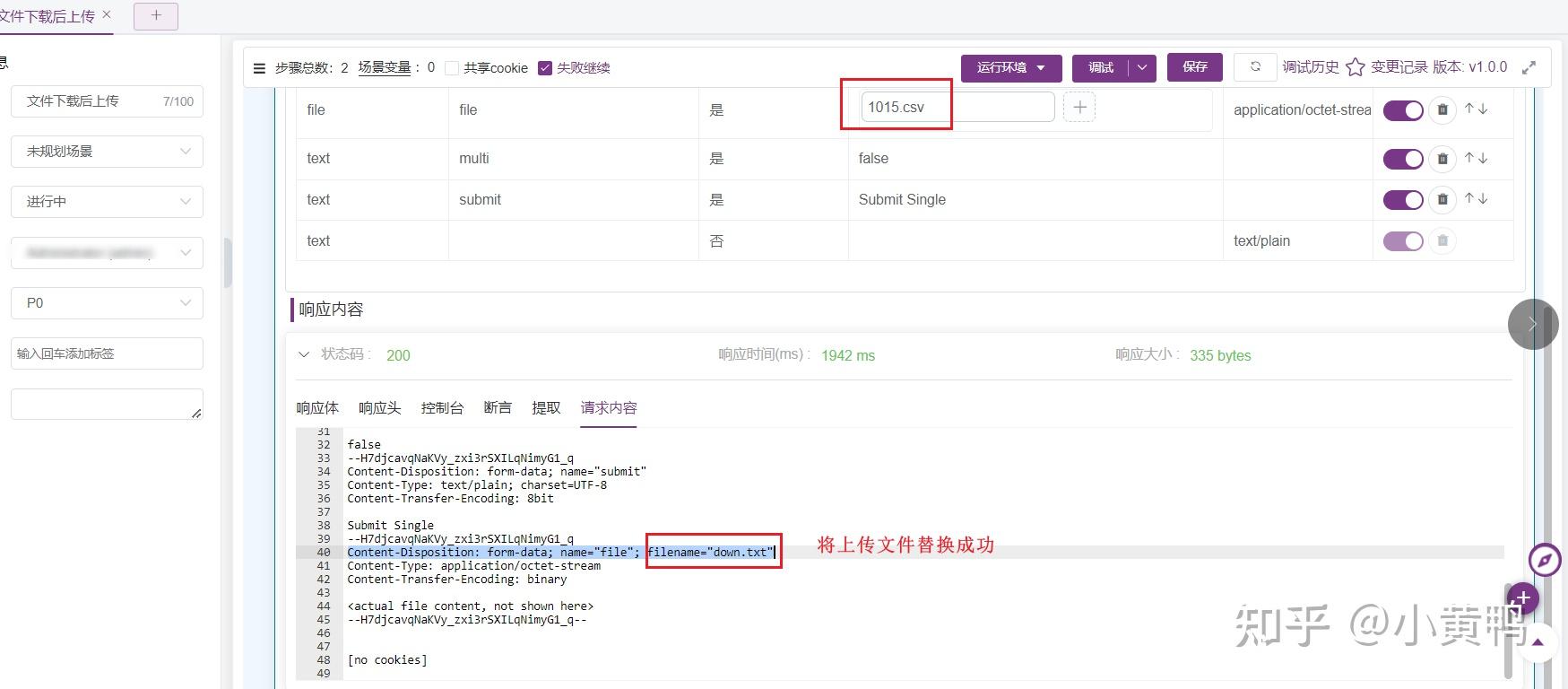Screen dimensions: 1568x689
Task: Open side drawer with gray arrow circle
Action: pyautogui.click(x=1533, y=324)
